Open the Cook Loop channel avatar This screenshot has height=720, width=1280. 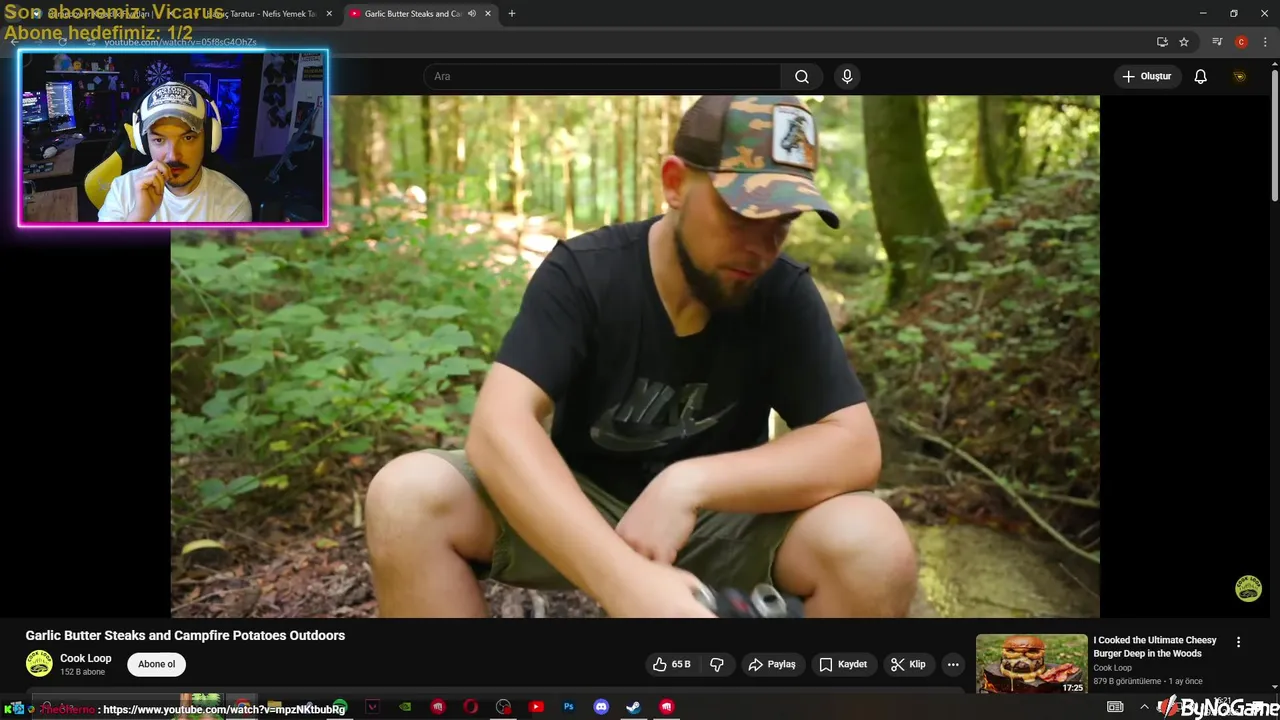(x=39, y=664)
